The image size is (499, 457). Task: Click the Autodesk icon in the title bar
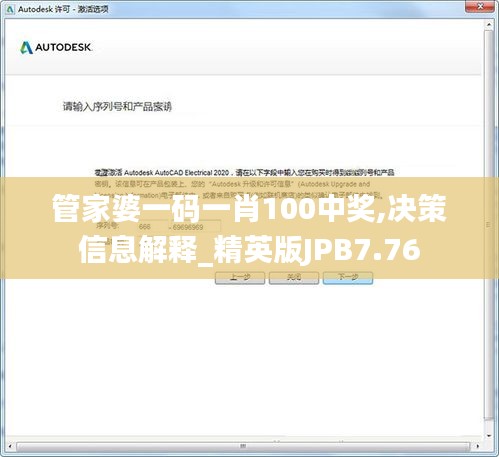10,9
